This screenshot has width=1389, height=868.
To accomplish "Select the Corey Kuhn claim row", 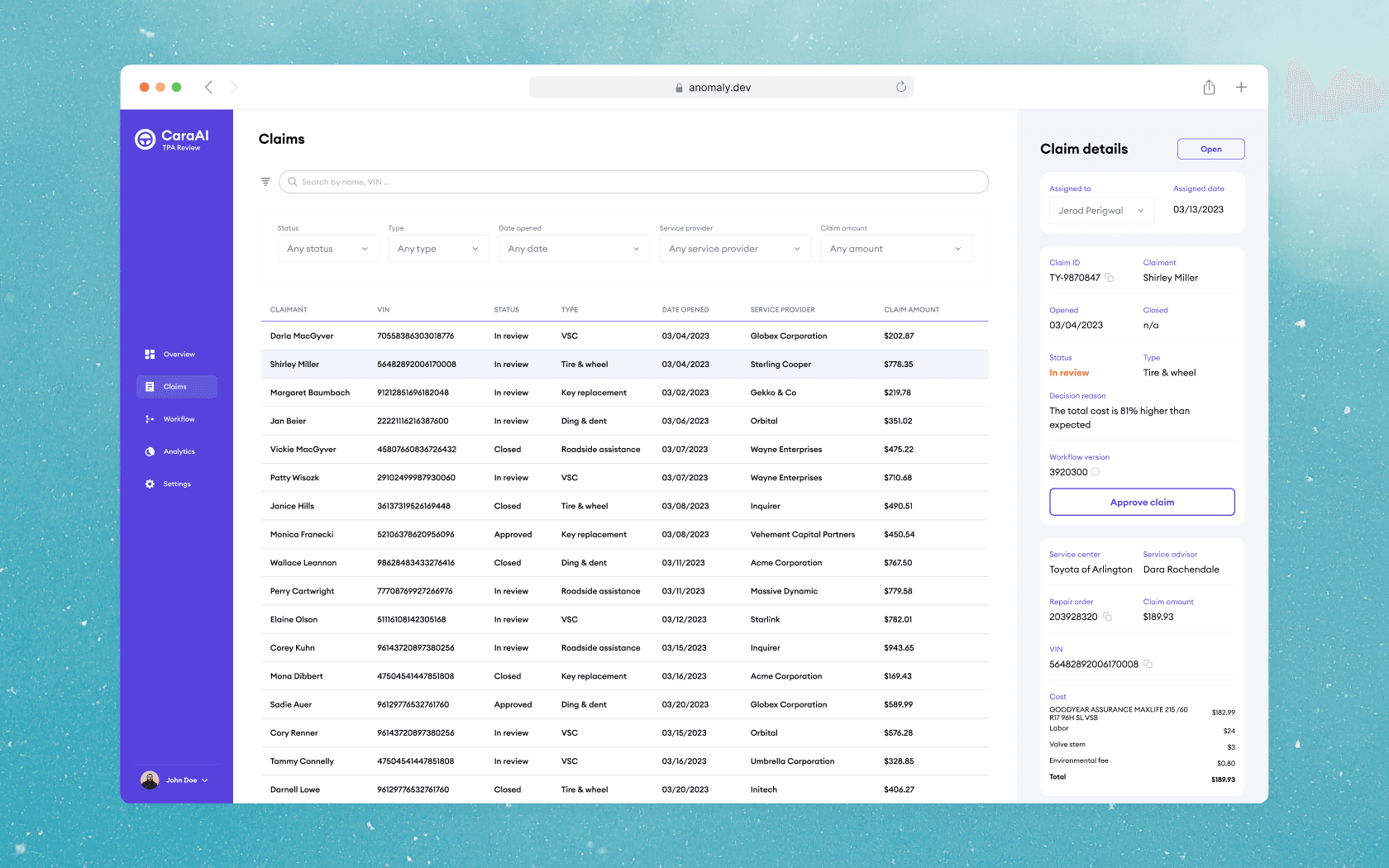I will 624,648.
